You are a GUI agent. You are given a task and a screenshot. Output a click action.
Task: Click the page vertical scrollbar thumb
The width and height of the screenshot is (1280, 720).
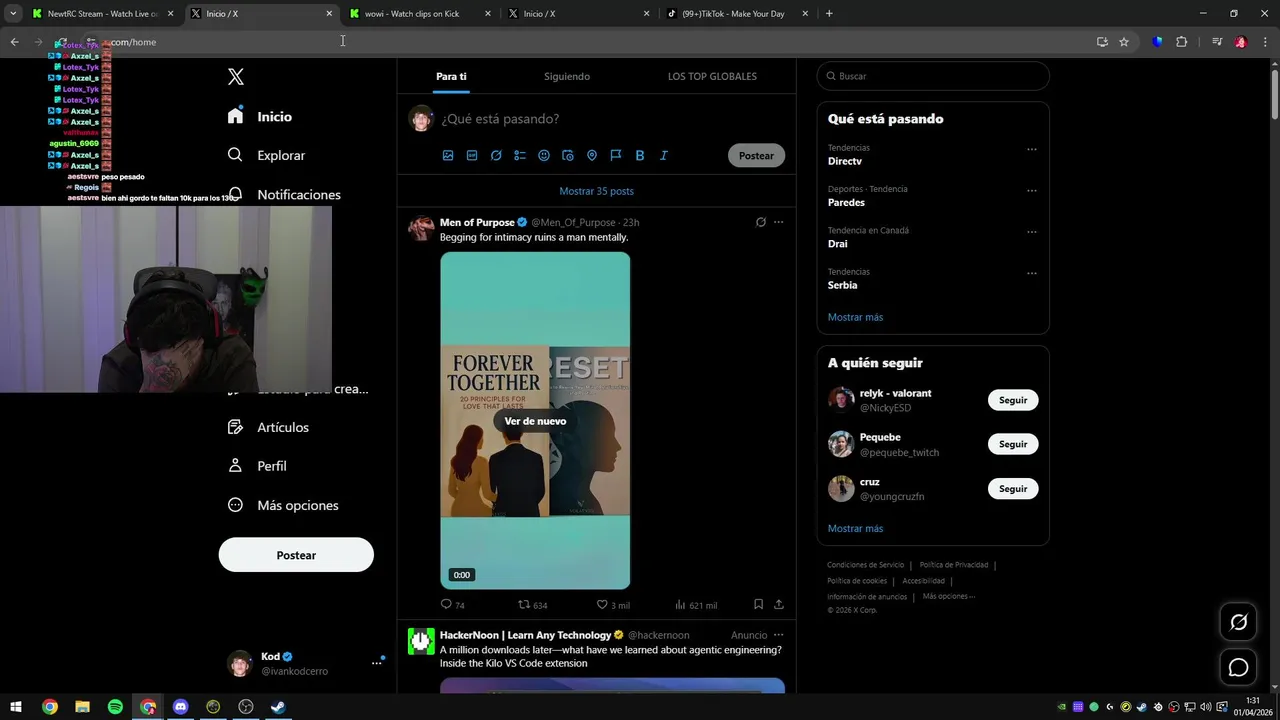coord(1274,94)
